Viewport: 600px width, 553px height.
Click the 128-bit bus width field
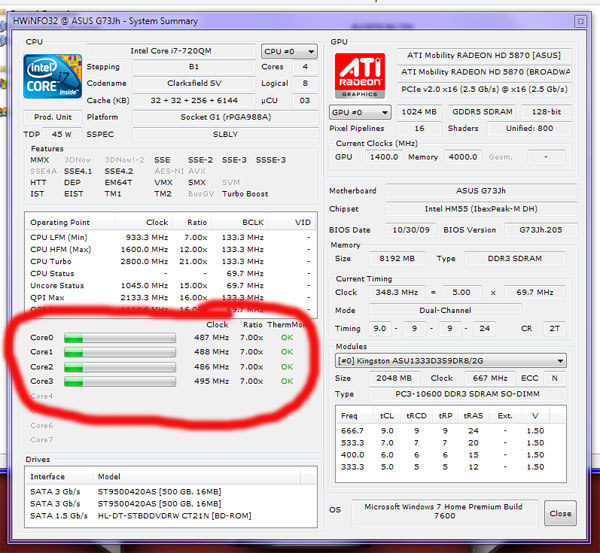point(546,112)
